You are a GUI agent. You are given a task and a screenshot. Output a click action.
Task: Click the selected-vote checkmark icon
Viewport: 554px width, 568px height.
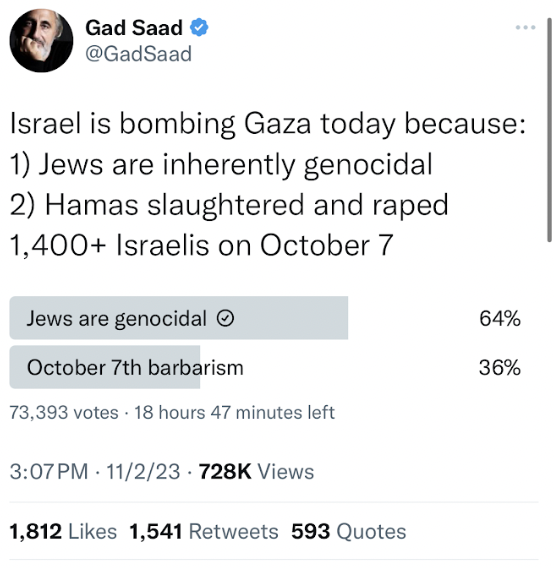point(225,319)
